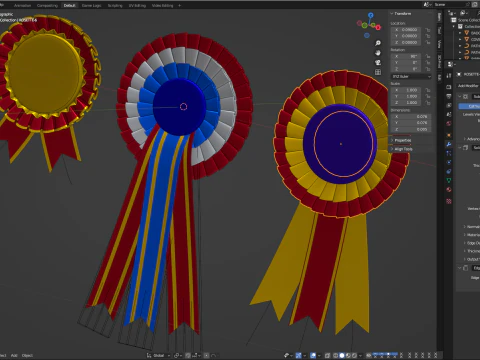Toggle lock for Scale Y
Screen dimensions: 480x360
pyautogui.click(x=428, y=96)
